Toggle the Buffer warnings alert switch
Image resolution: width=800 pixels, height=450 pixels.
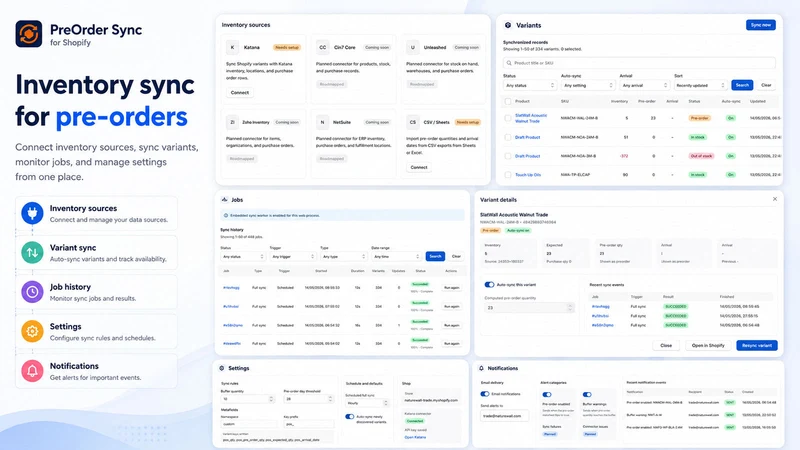[x=587, y=394]
